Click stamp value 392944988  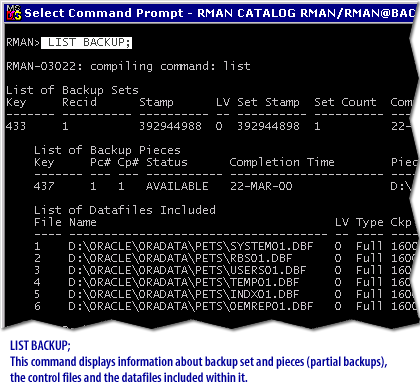point(170,126)
